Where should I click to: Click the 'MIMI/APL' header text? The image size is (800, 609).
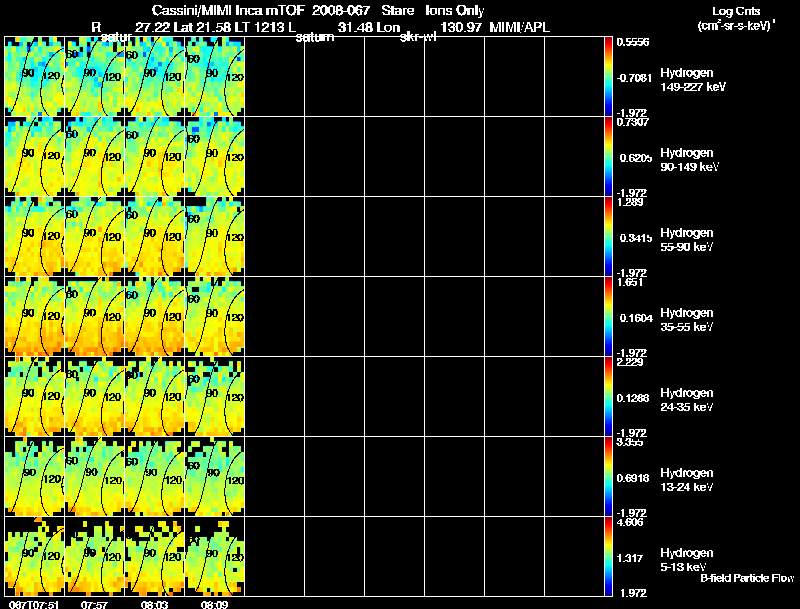(x=519, y=27)
